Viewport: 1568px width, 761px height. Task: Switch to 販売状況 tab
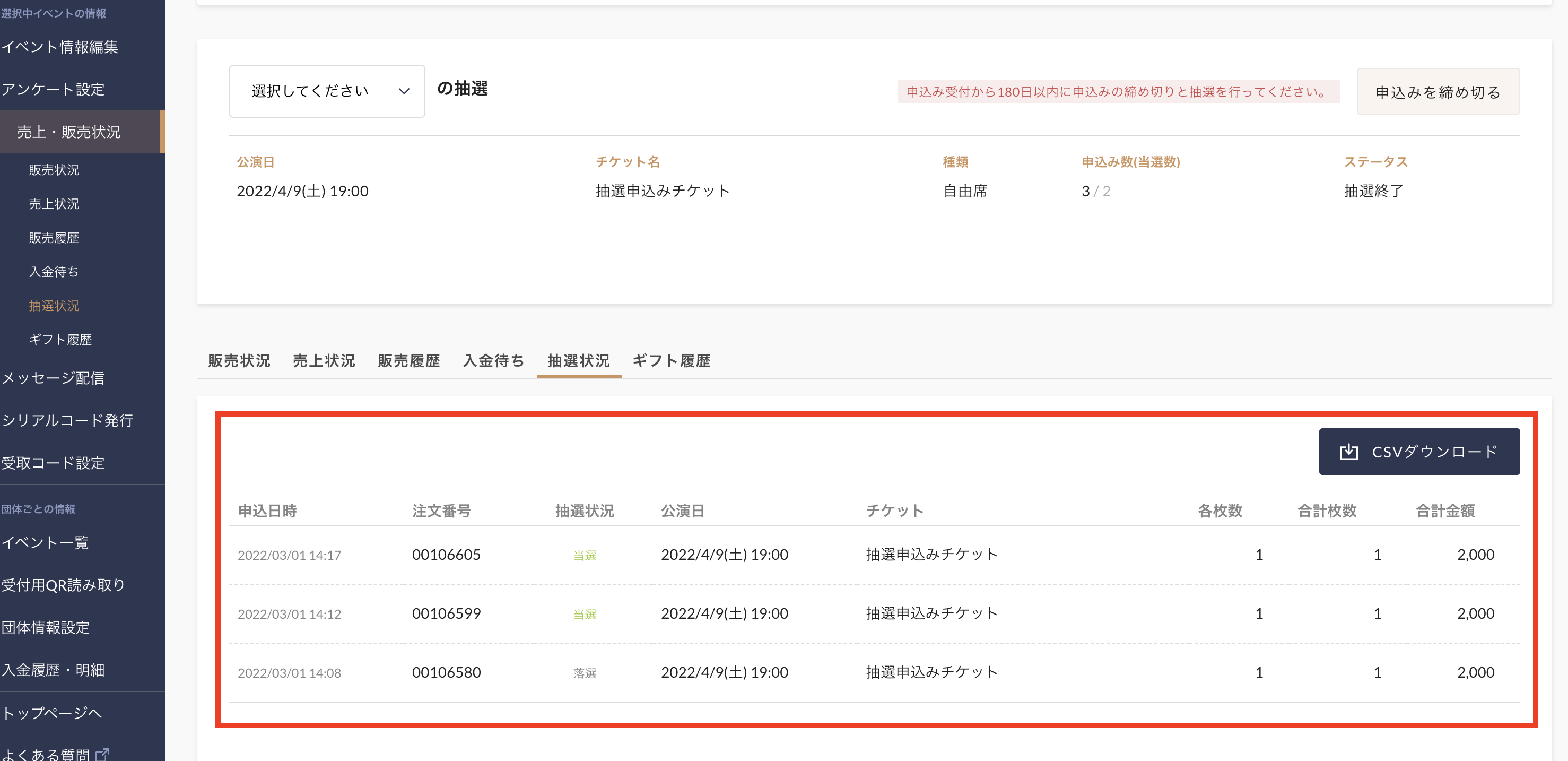(239, 361)
